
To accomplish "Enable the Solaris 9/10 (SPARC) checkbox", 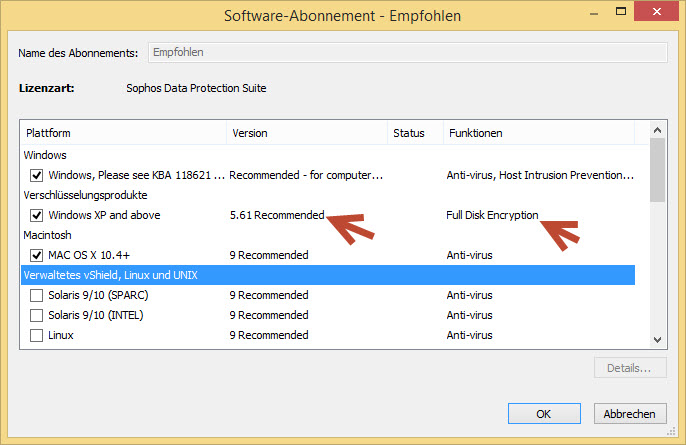I will [36, 295].
